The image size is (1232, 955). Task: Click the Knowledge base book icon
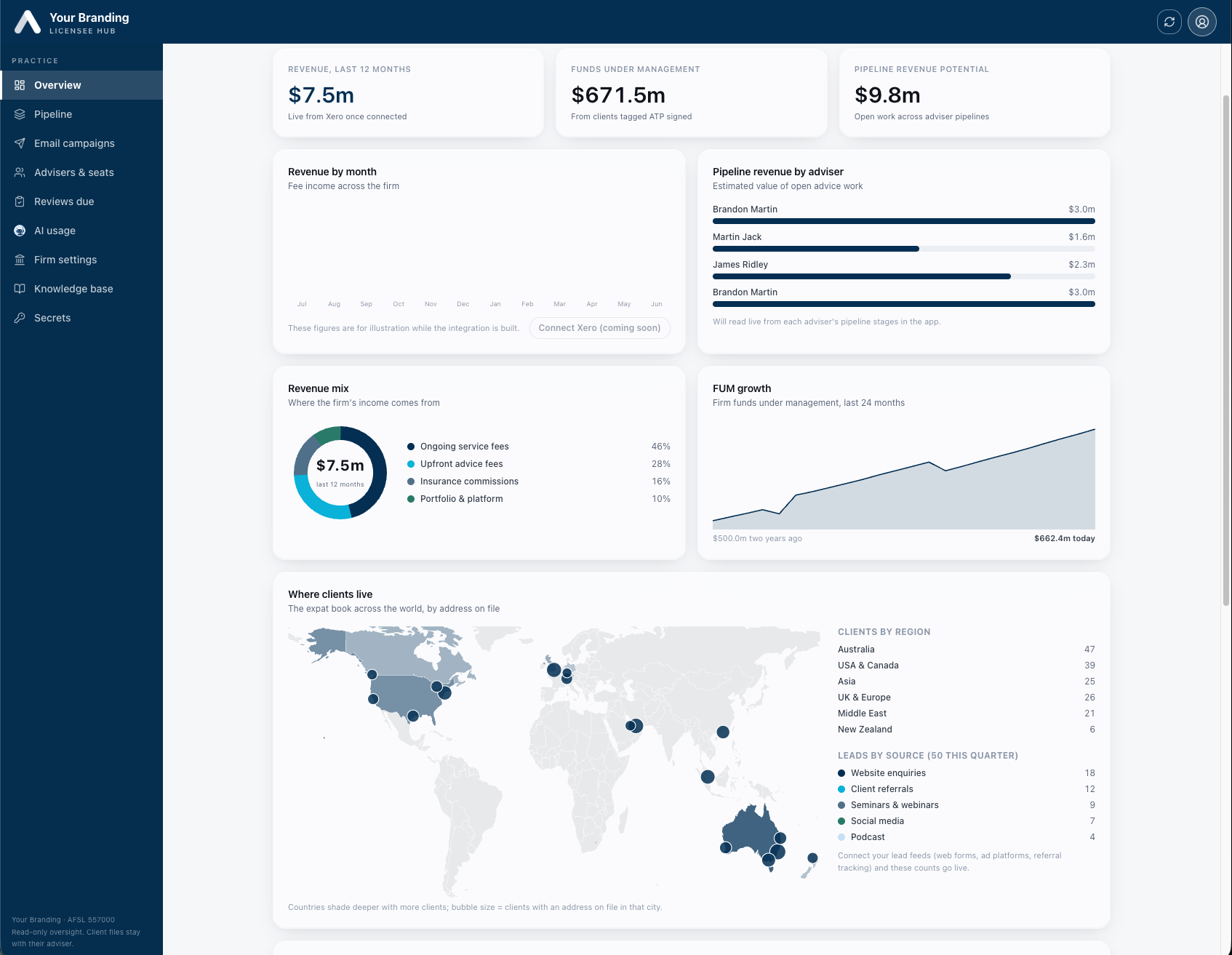point(20,289)
